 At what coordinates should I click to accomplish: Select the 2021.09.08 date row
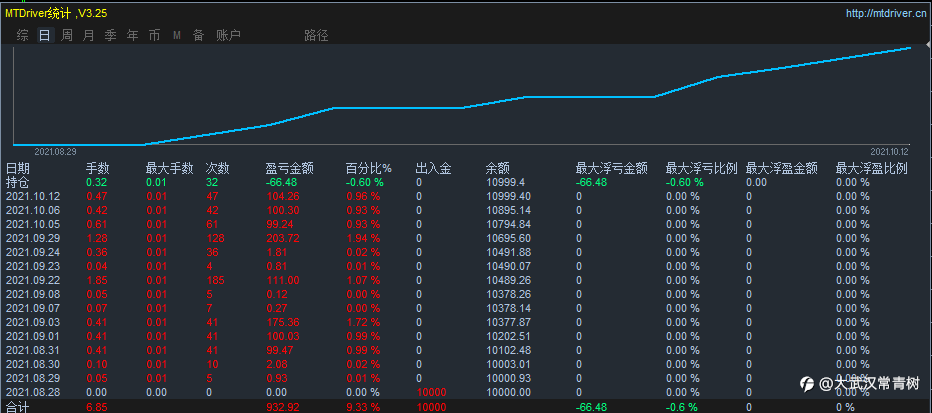pos(466,294)
